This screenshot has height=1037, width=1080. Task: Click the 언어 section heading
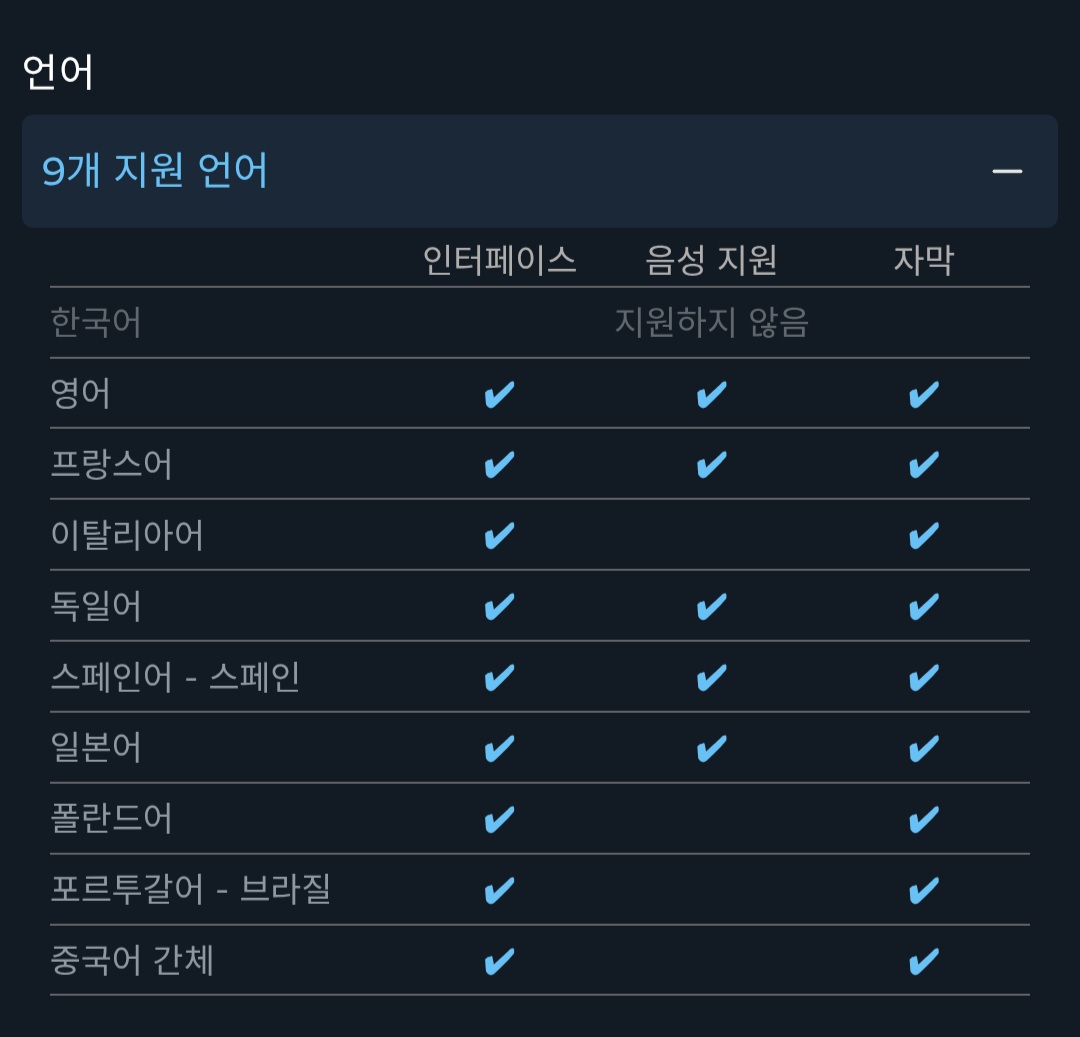pyautogui.click(x=58, y=72)
